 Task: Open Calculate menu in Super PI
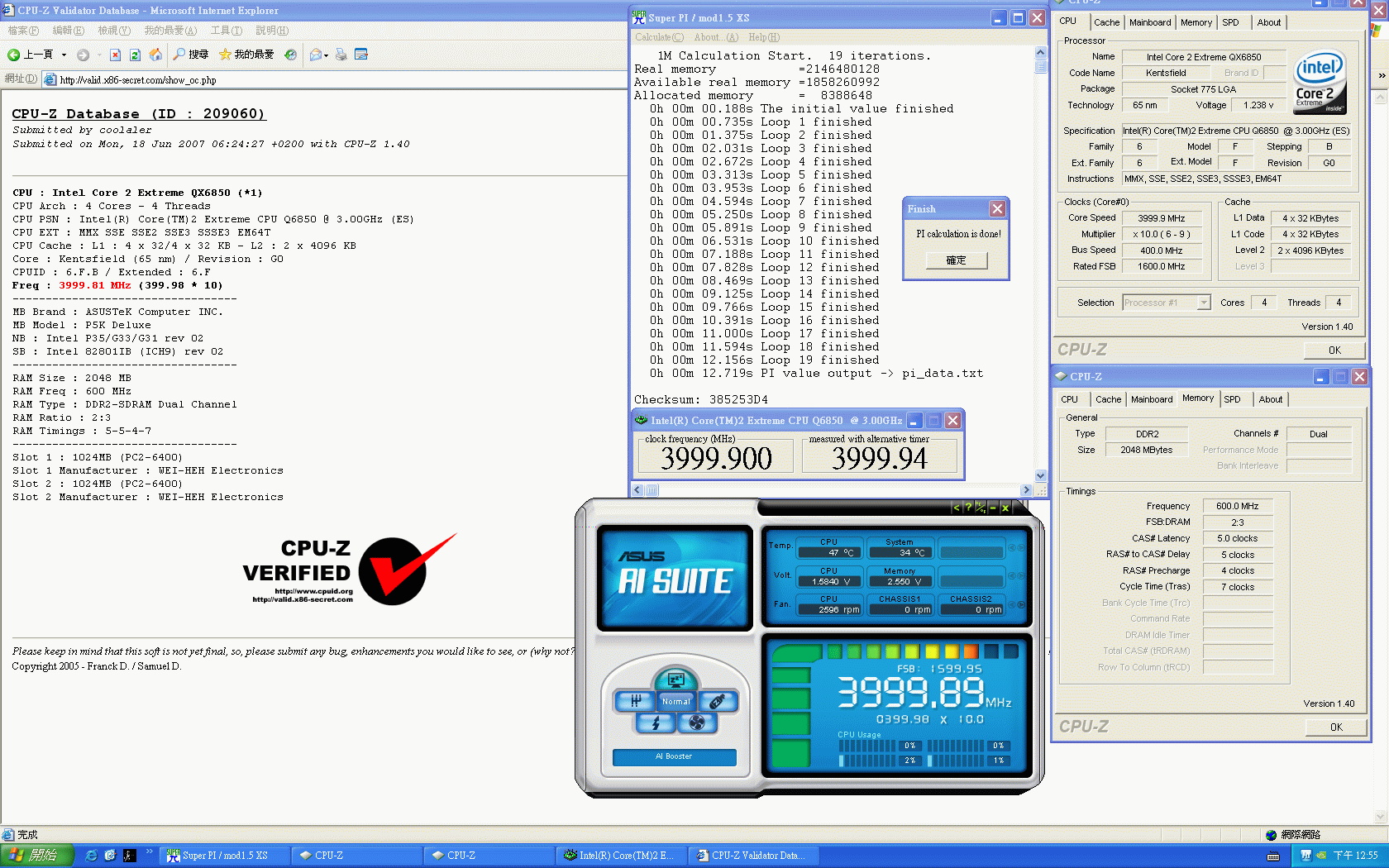click(x=659, y=37)
